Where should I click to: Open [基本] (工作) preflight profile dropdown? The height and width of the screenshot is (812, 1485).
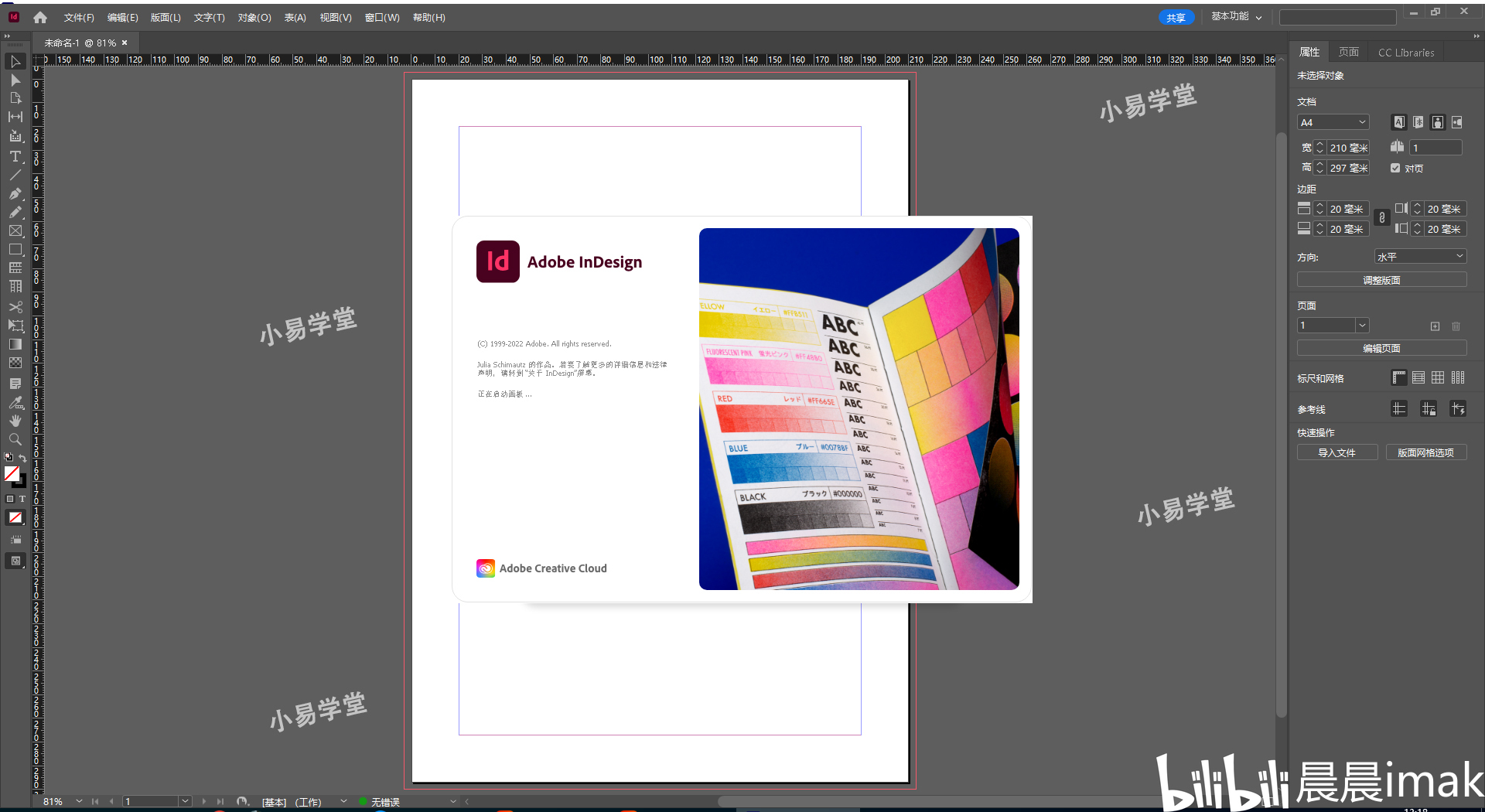click(343, 801)
